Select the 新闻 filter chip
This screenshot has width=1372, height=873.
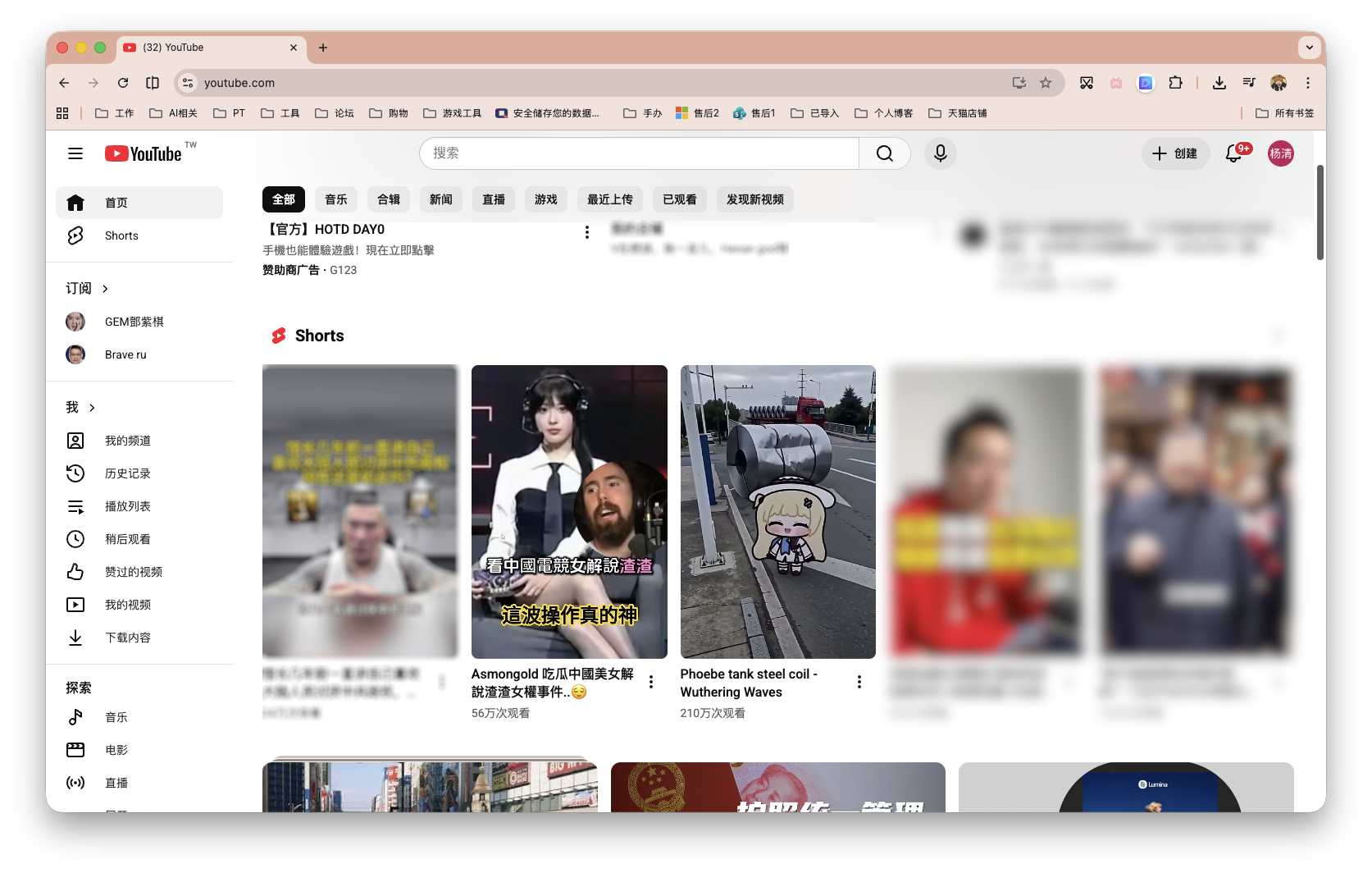pyautogui.click(x=441, y=199)
